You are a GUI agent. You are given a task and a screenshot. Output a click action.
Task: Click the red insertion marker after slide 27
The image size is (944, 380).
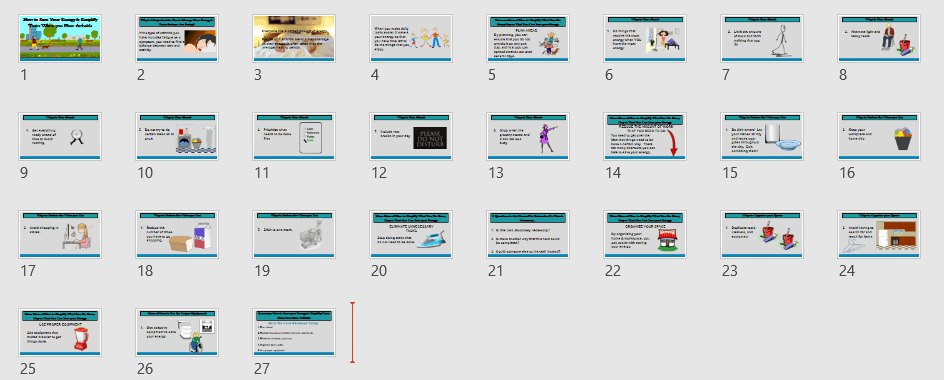(x=352, y=332)
